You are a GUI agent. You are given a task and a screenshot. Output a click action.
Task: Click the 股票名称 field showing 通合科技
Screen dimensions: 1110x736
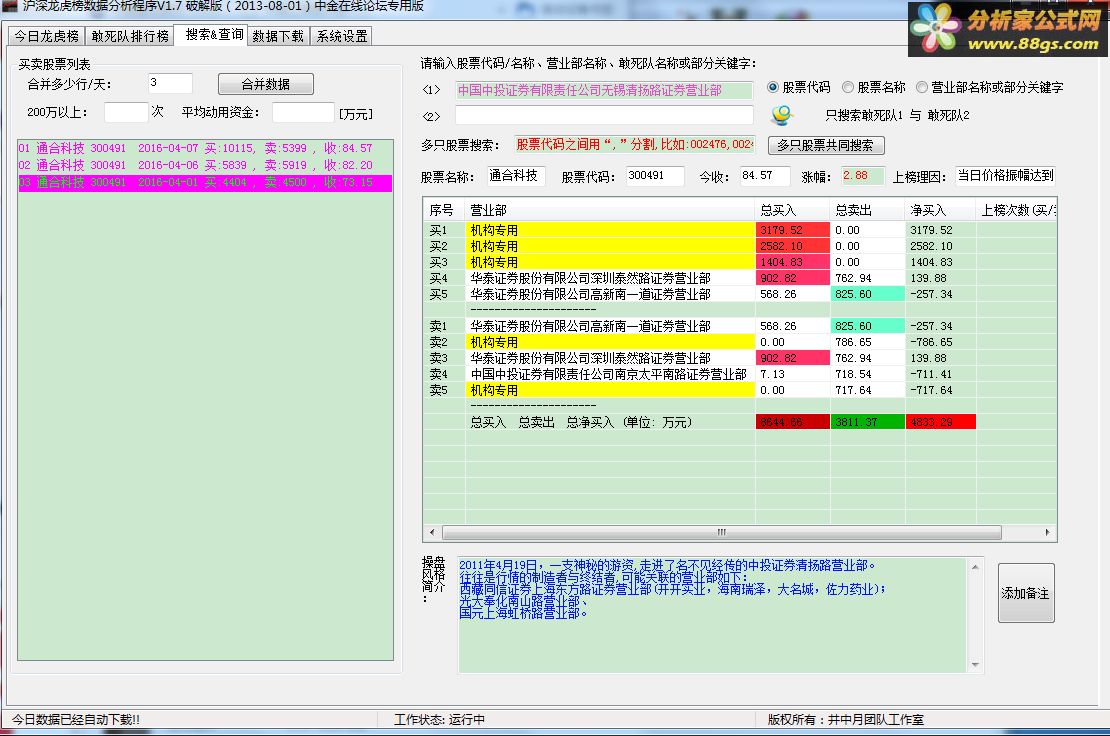click(516, 176)
